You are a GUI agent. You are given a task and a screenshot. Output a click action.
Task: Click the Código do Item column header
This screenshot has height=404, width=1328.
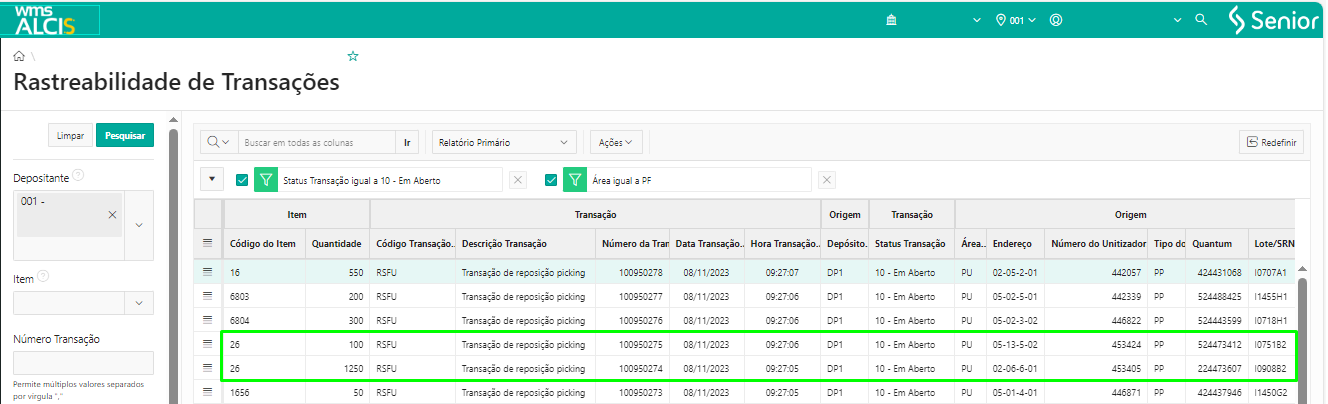point(263,243)
